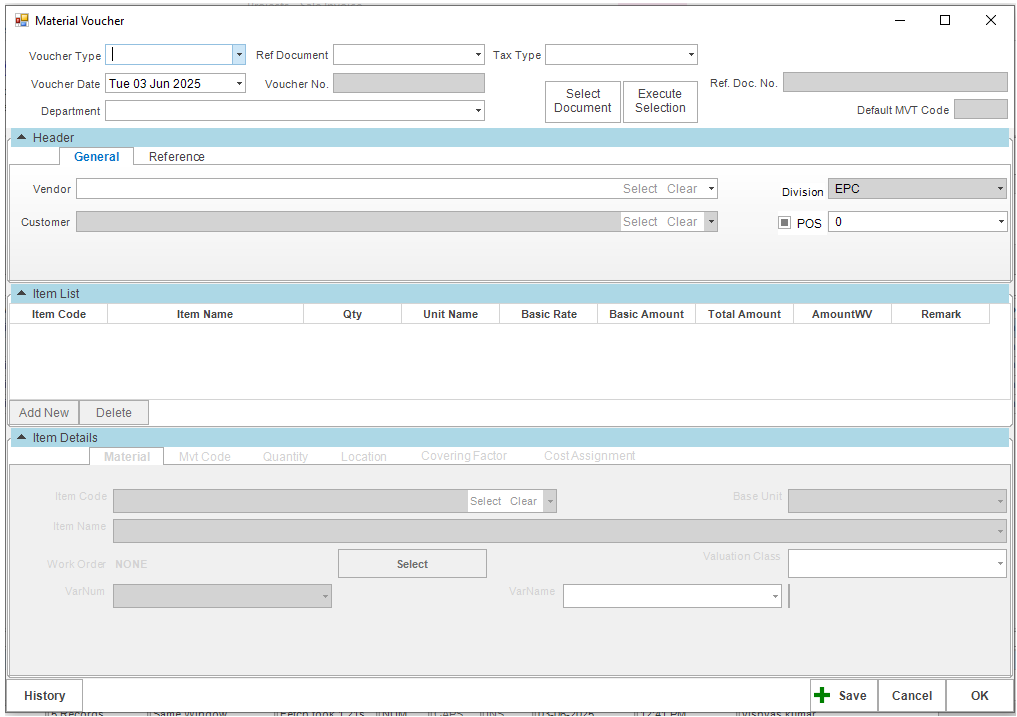Image resolution: width=1017 pixels, height=717 pixels.
Task: Click the Select Document button
Action: pos(582,101)
